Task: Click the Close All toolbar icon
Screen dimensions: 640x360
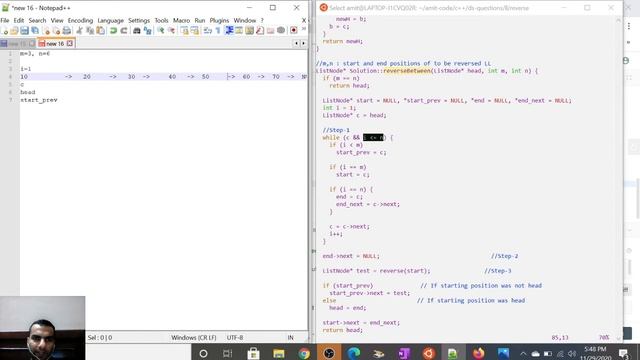Action: coord(56,31)
